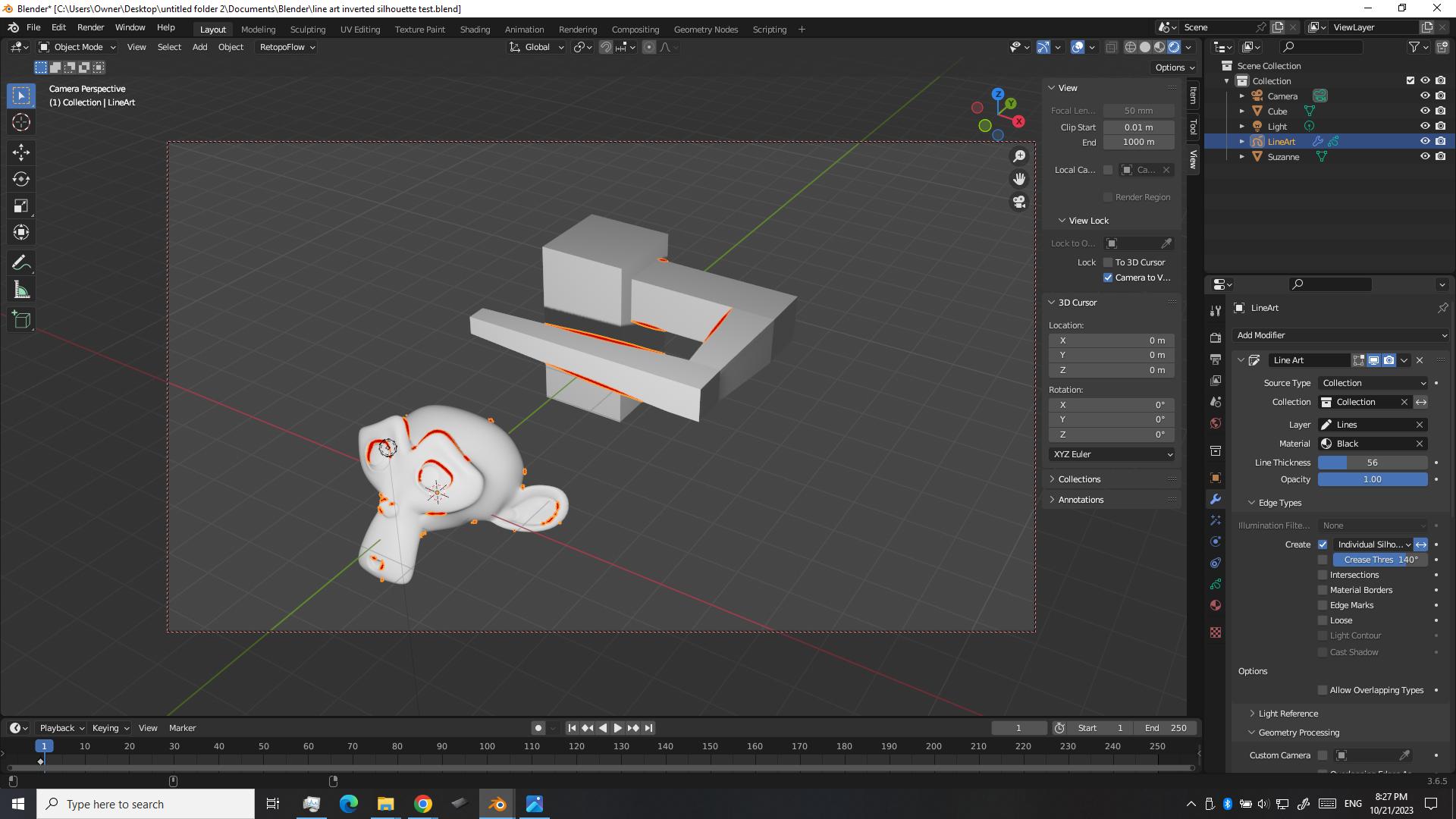Image resolution: width=1456 pixels, height=819 pixels.
Task: Adjust the Line Thickness slider
Action: (1373, 462)
